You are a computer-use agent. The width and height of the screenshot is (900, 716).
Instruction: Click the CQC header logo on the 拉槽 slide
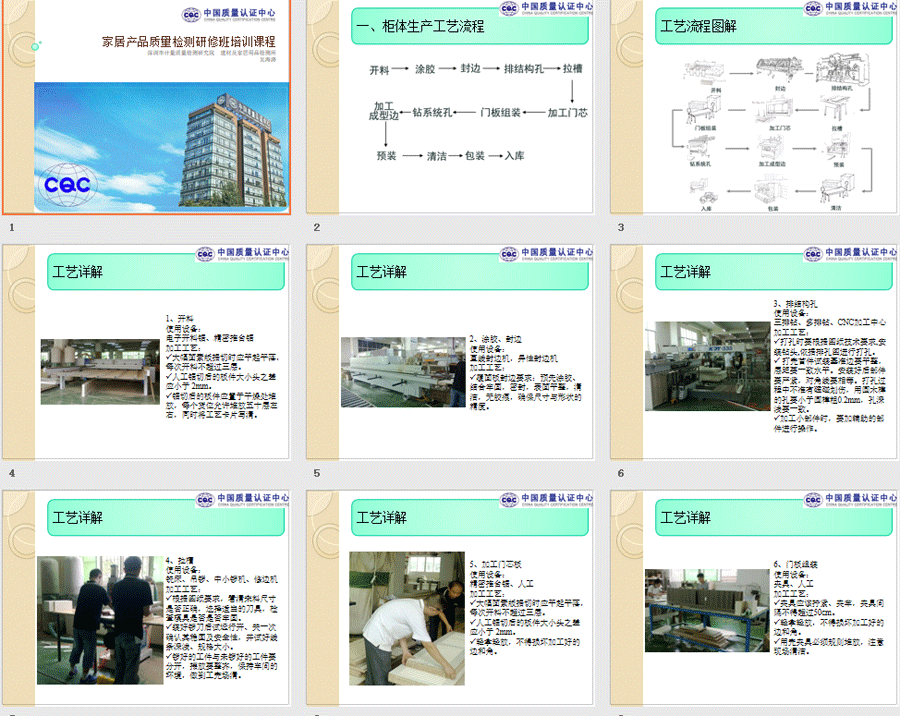point(243,501)
